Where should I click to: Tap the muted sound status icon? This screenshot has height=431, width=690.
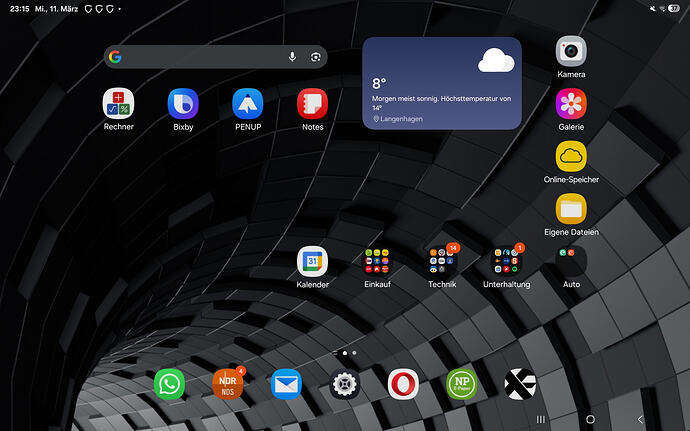point(653,8)
